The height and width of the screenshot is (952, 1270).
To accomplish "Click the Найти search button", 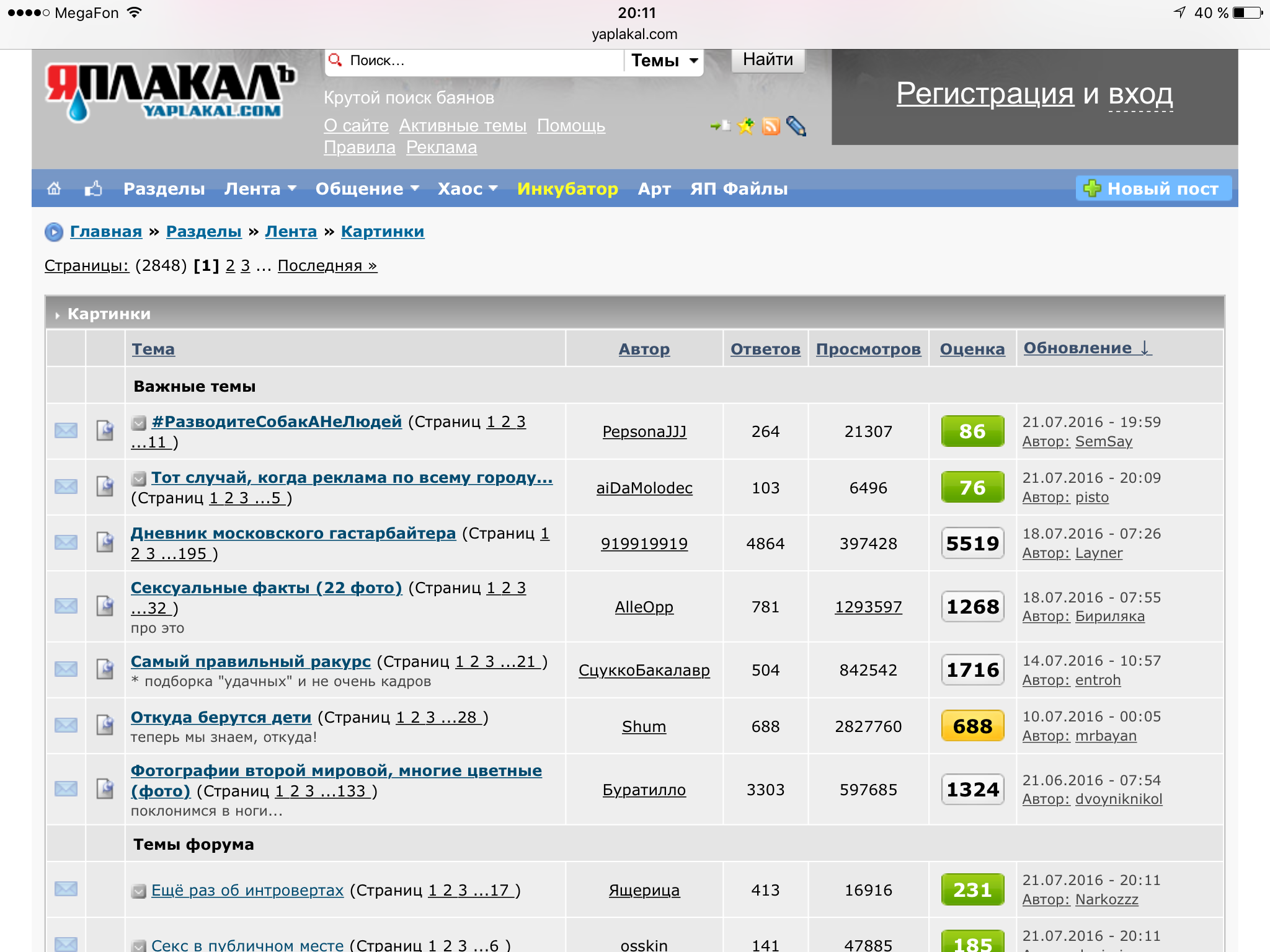I will 768,59.
